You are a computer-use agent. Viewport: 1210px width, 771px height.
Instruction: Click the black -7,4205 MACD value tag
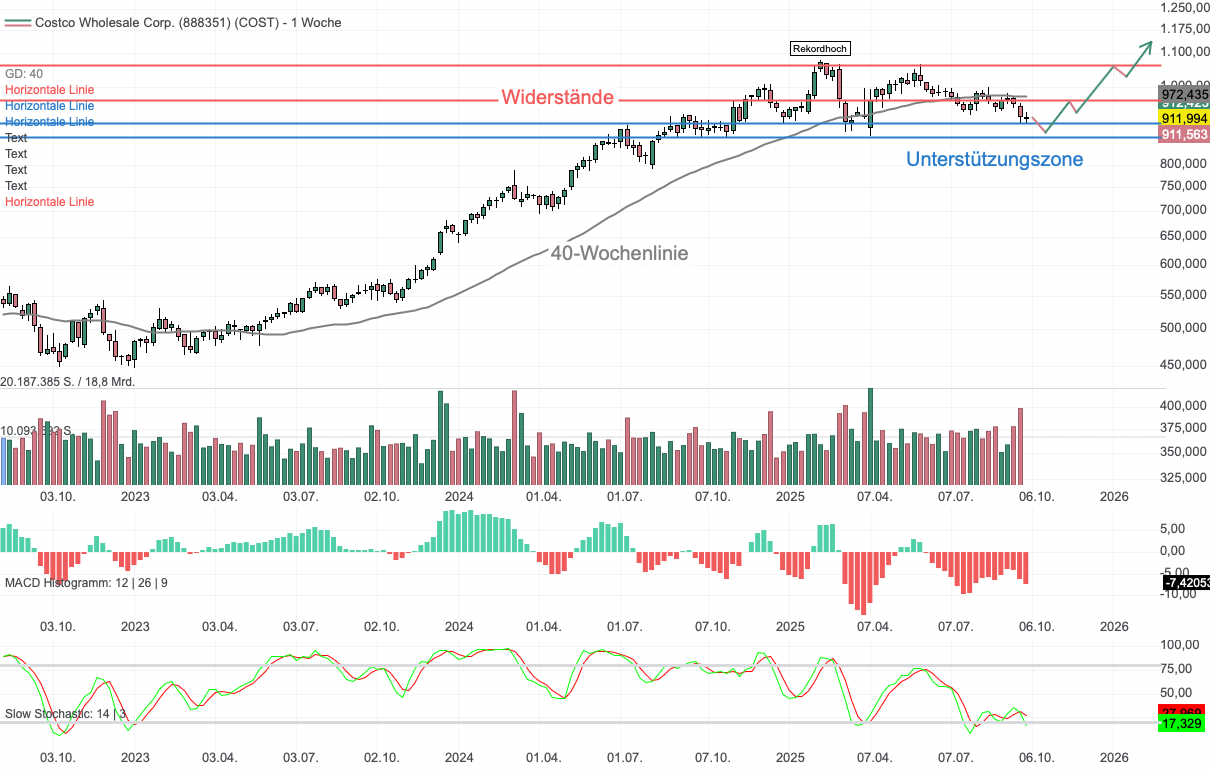1185,583
